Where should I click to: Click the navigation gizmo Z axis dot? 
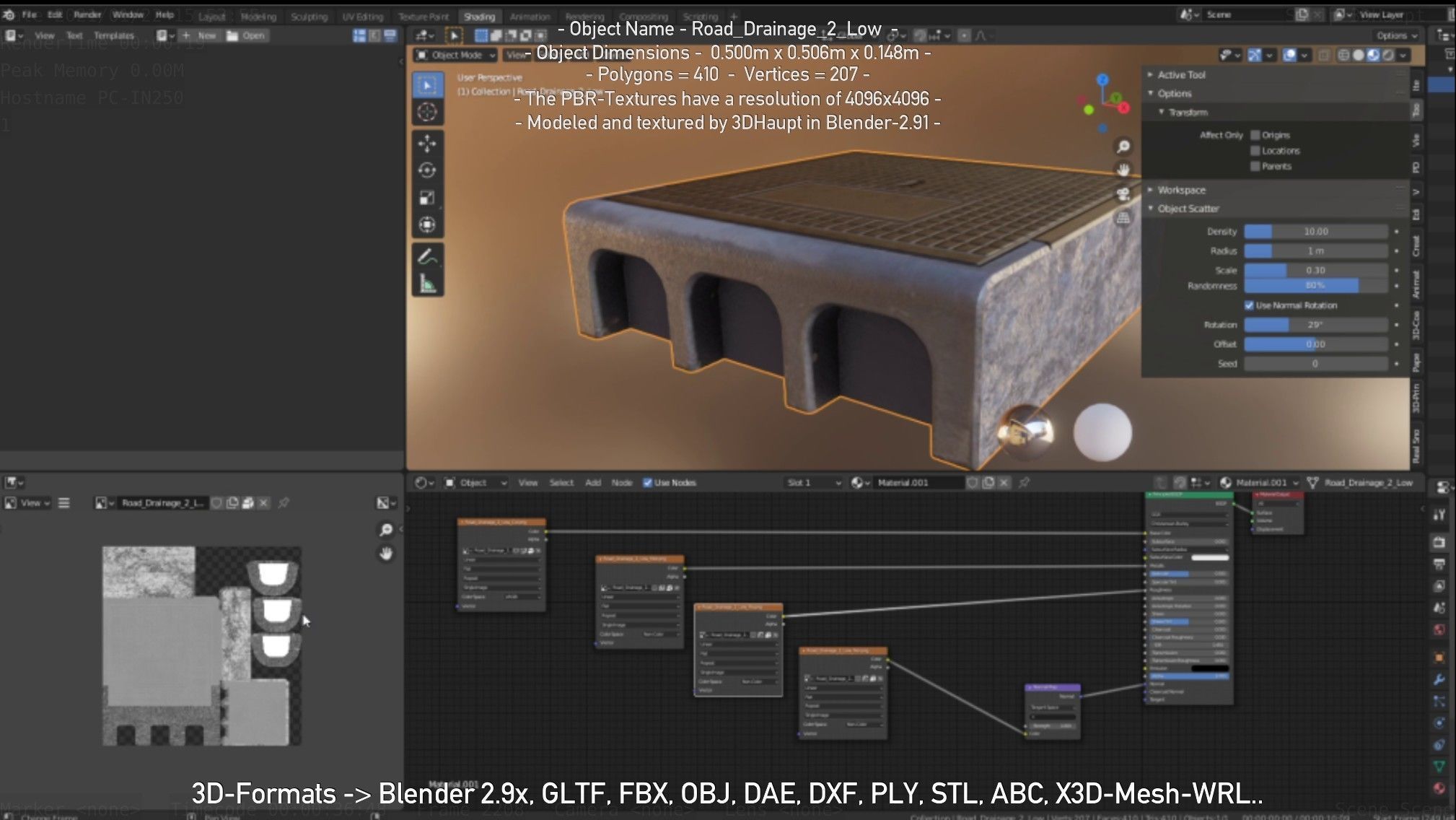tap(1102, 79)
